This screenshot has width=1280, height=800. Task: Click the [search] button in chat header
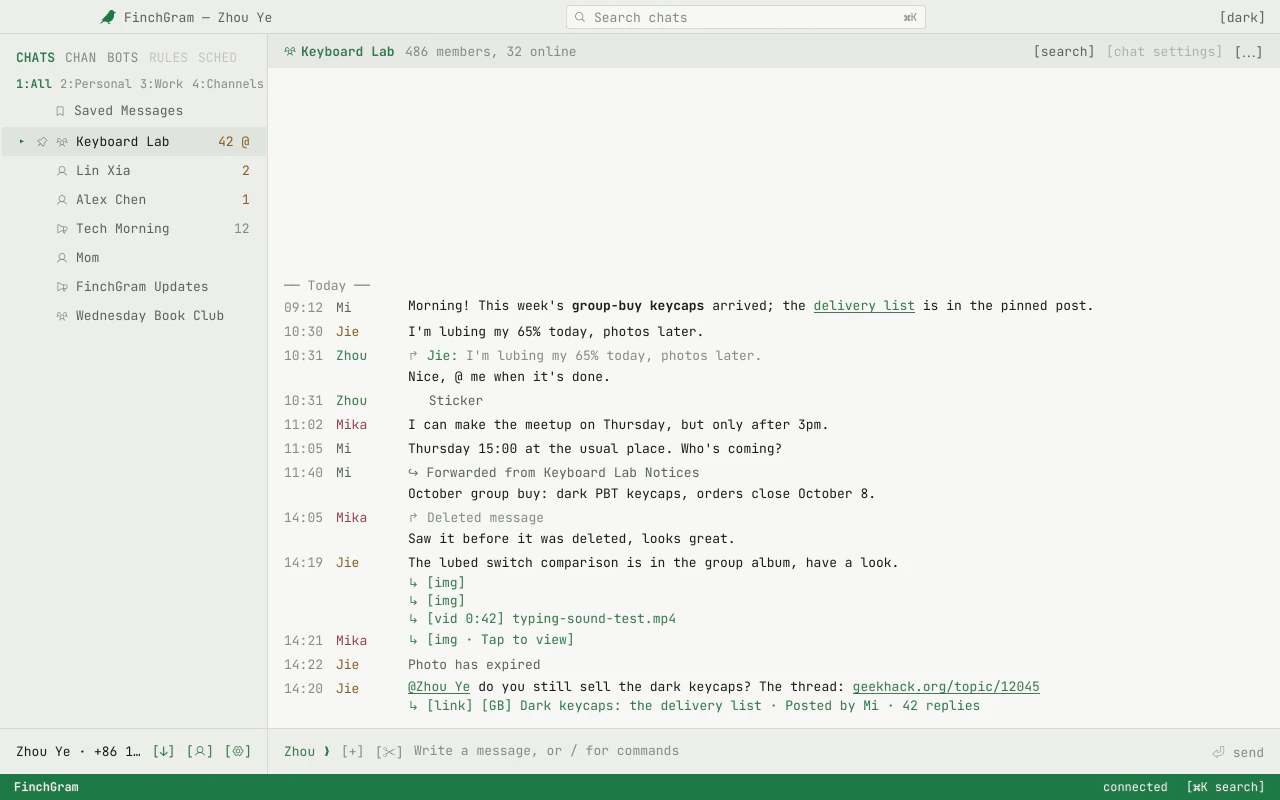pos(1064,52)
